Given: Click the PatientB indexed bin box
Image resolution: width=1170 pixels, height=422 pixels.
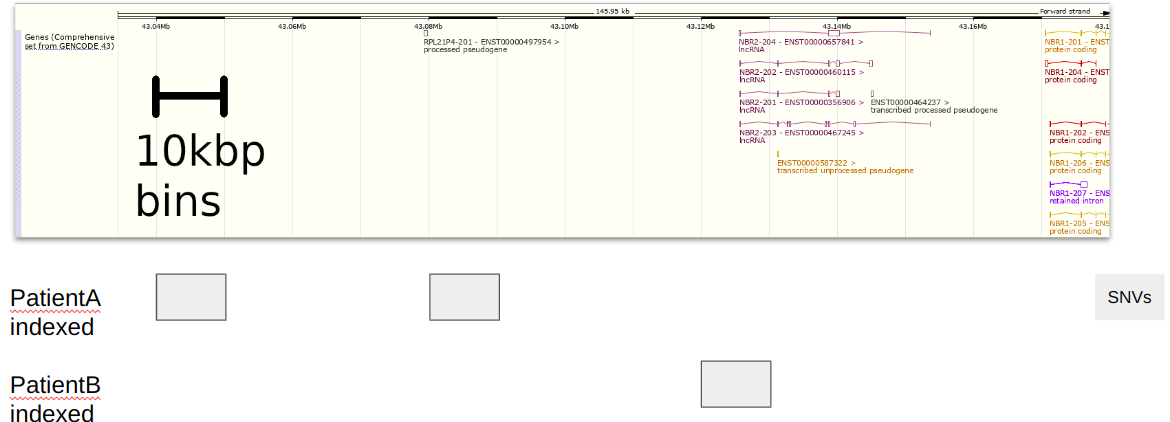Looking at the screenshot, I should pyautogui.click(x=736, y=384).
